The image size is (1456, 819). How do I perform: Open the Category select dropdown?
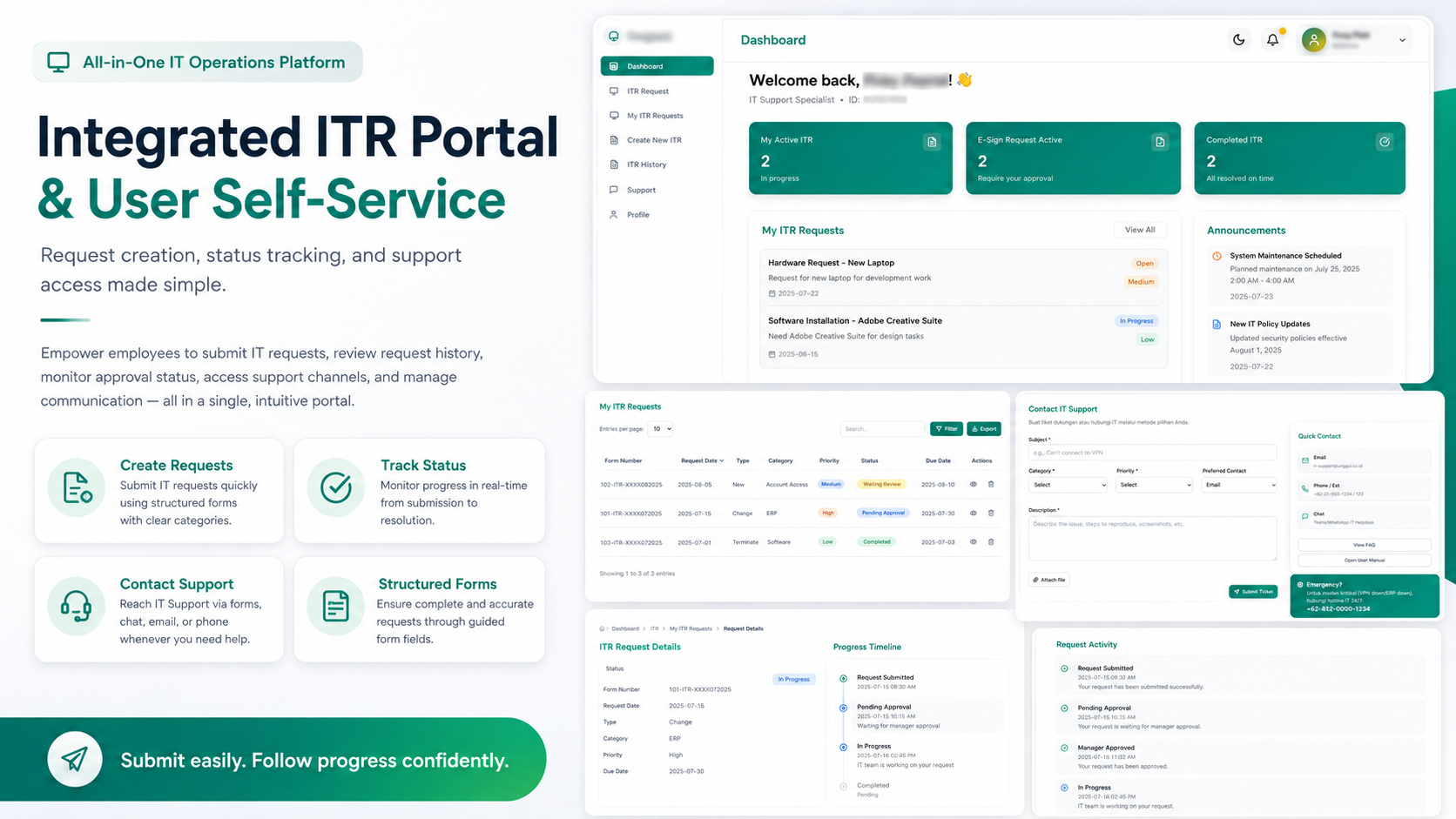[1068, 485]
